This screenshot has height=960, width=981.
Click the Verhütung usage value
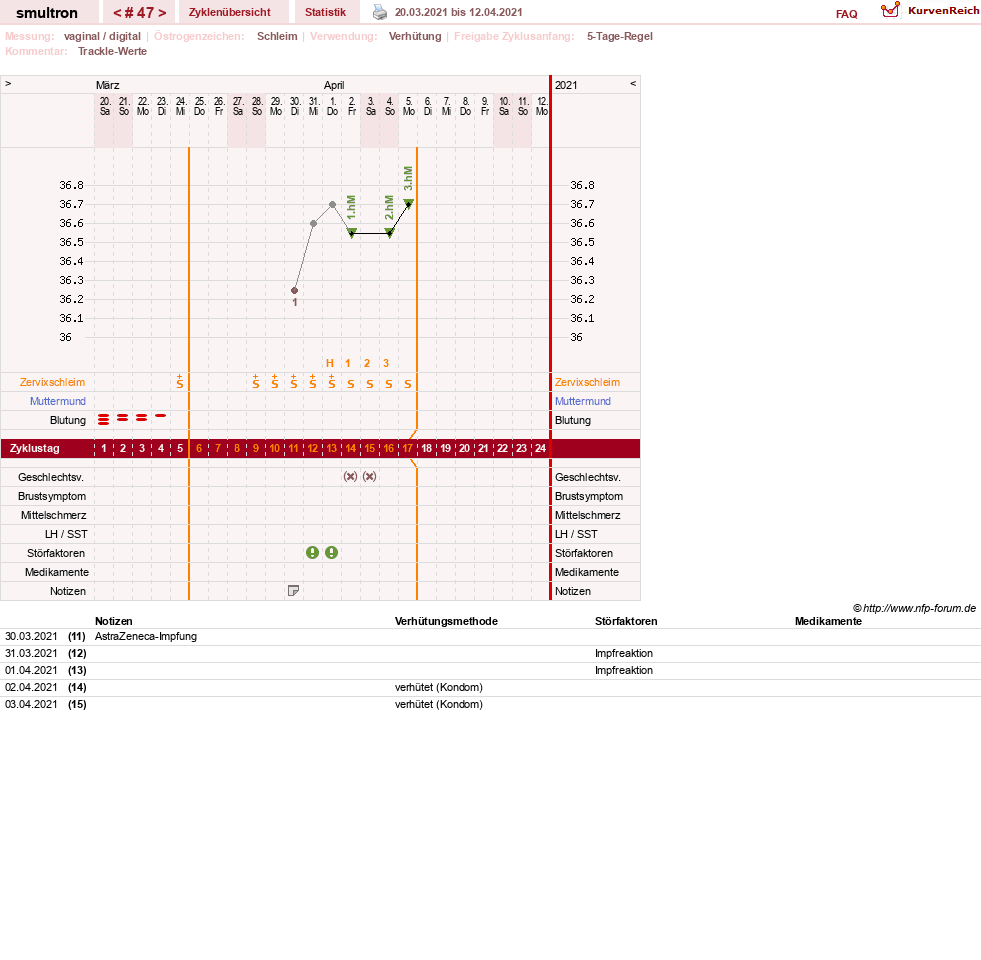coord(415,36)
